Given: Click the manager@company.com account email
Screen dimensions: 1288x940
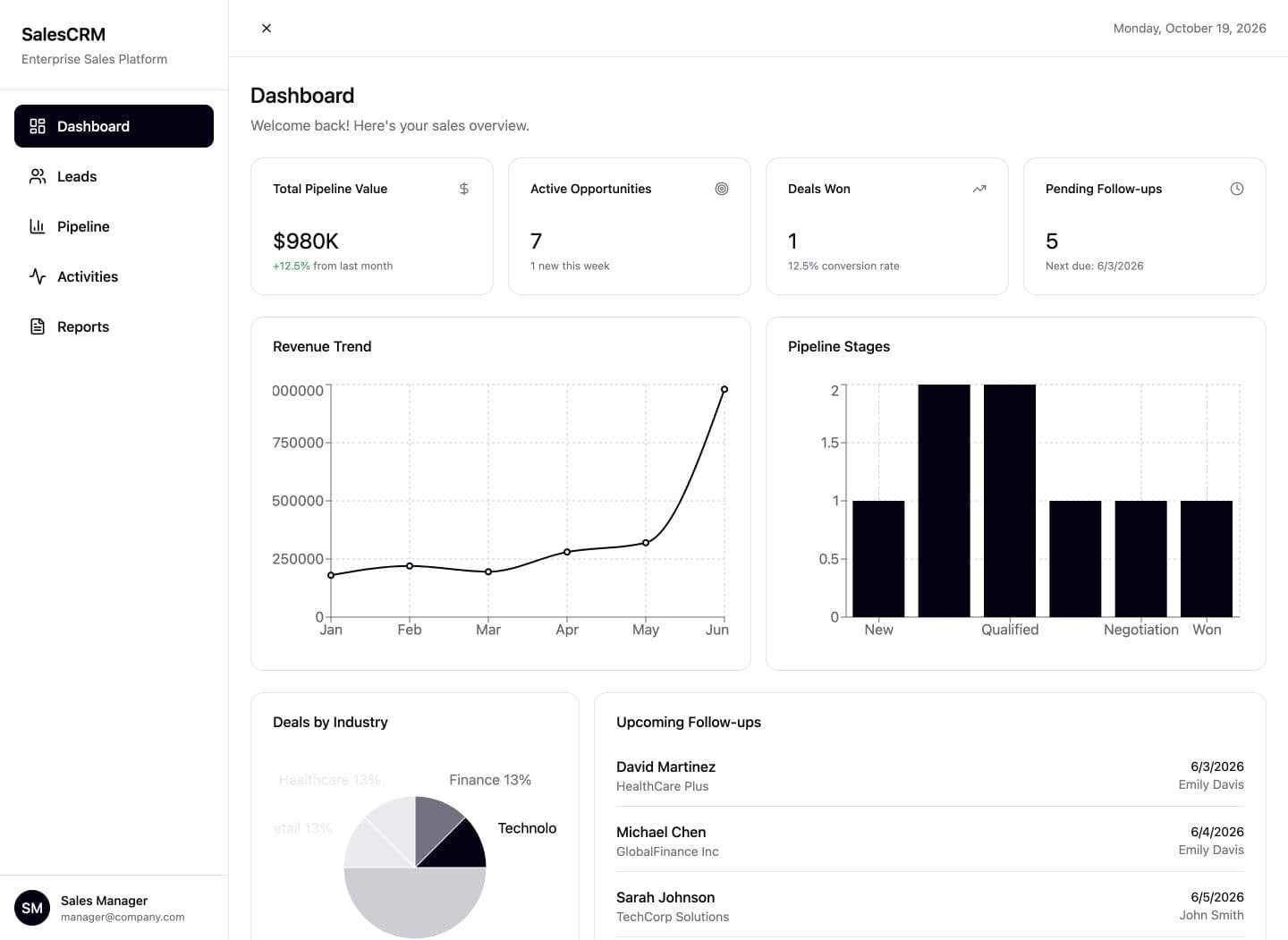Looking at the screenshot, I should coord(123,917).
